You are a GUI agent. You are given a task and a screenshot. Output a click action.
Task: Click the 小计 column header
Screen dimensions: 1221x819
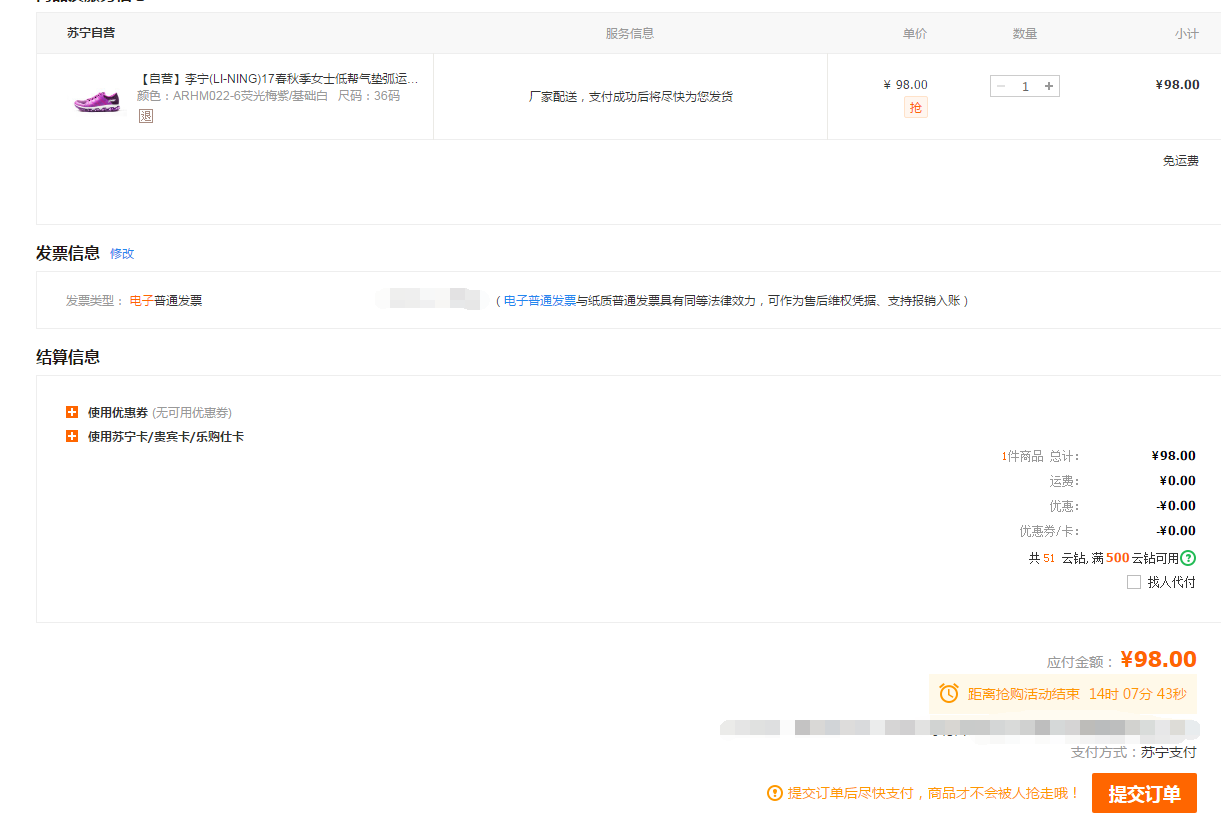pyautogui.click(x=1187, y=33)
